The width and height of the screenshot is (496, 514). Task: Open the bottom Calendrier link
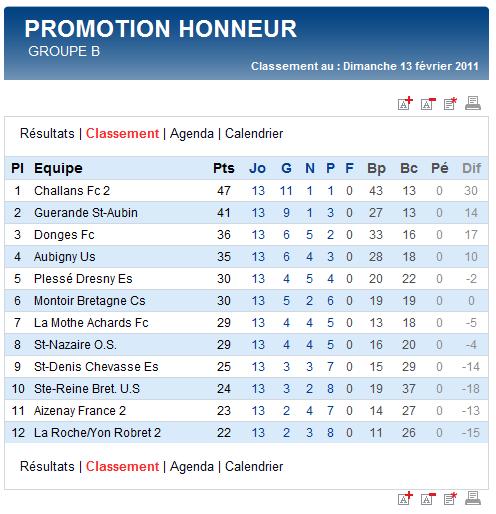click(x=254, y=467)
